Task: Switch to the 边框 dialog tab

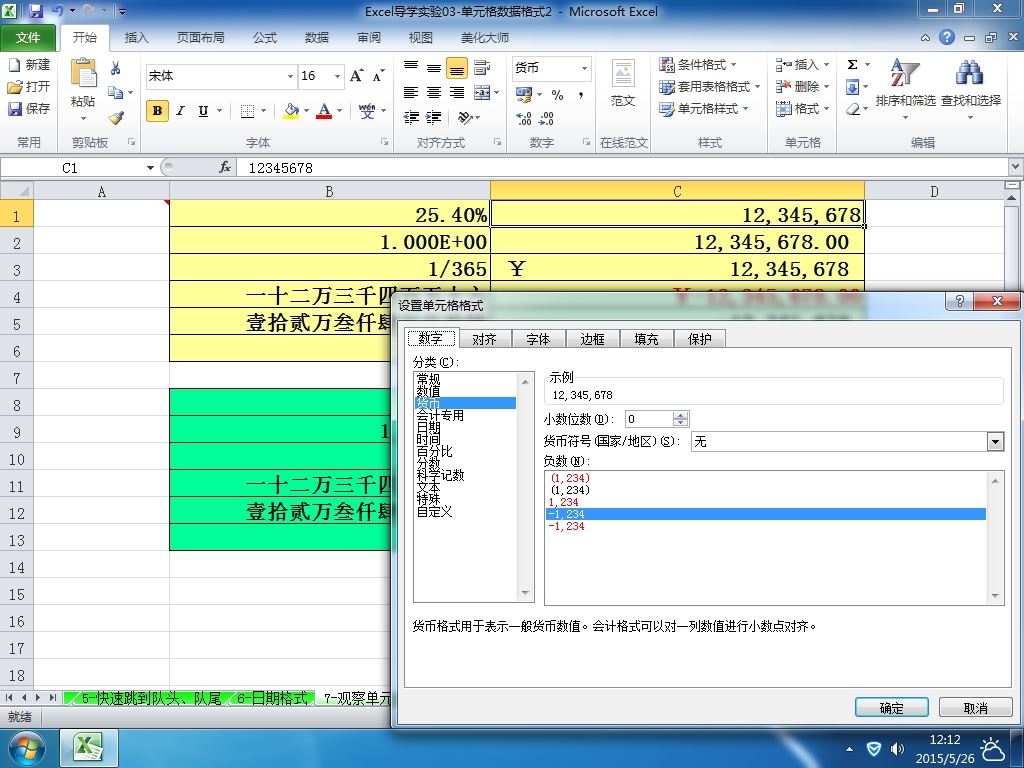Action: point(592,339)
